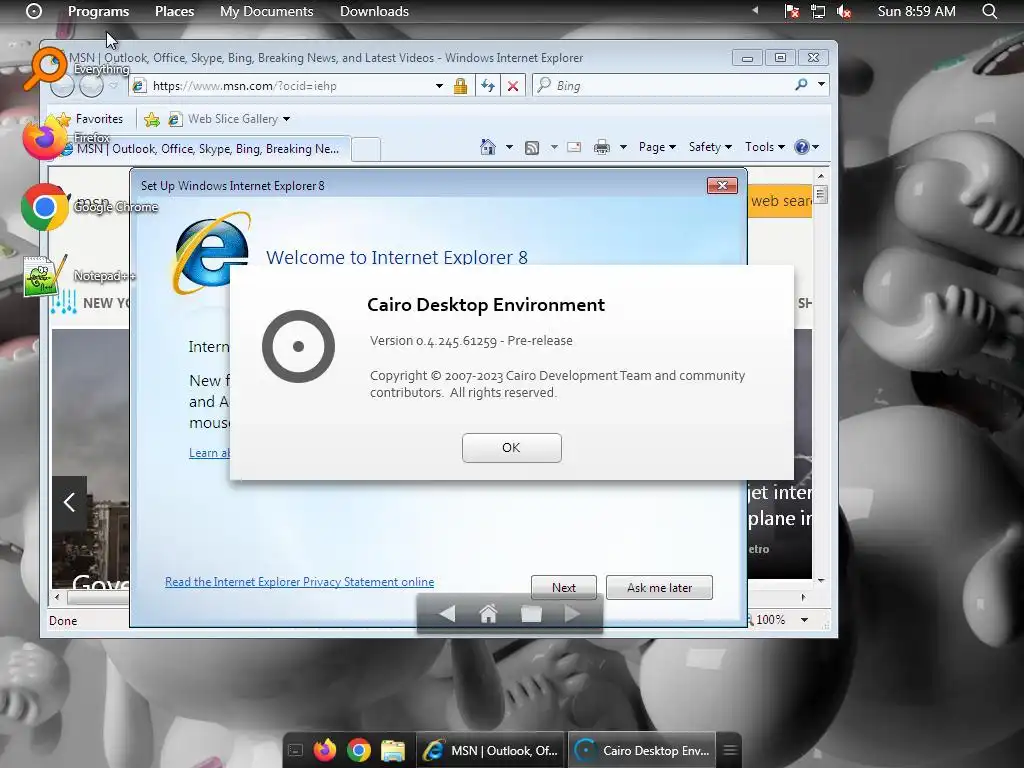Viewport: 1024px width, 768px height.
Task: Open the Notepad++ desktop shortcut
Action: tap(44, 276)
